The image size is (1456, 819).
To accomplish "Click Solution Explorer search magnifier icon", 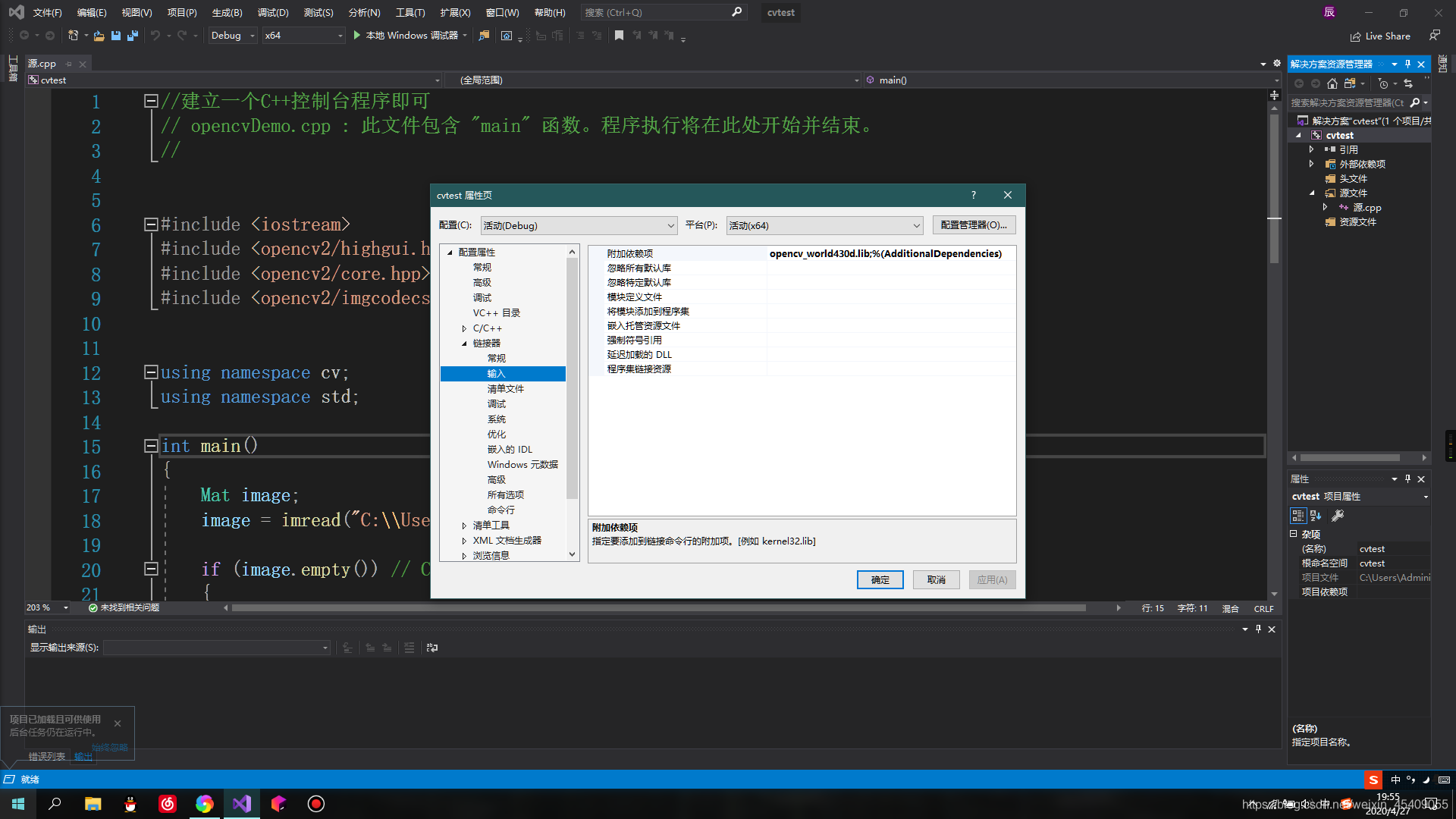I will pyautogui.click(x=1415, y=102).
